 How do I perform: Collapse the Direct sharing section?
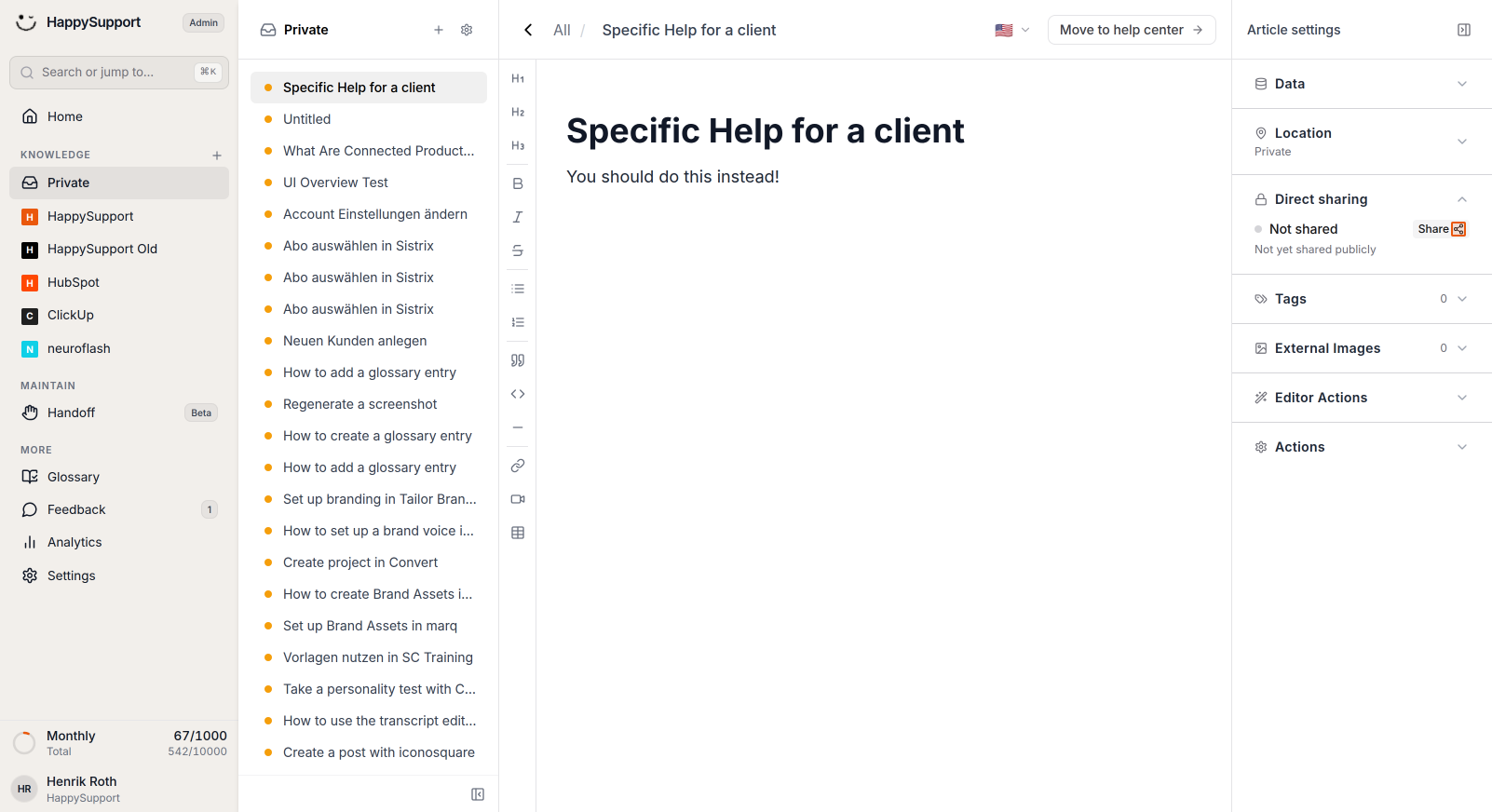pos(1462,199)
